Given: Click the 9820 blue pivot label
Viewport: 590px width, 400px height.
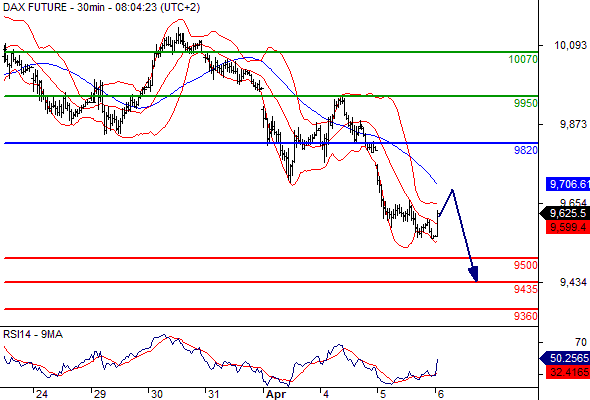Looking at the screenshot, I should click(526, 150).
